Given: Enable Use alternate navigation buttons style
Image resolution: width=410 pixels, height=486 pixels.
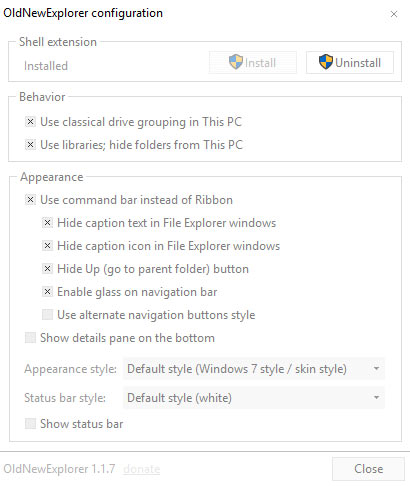Looking at the screenshot, I should 47,315.
